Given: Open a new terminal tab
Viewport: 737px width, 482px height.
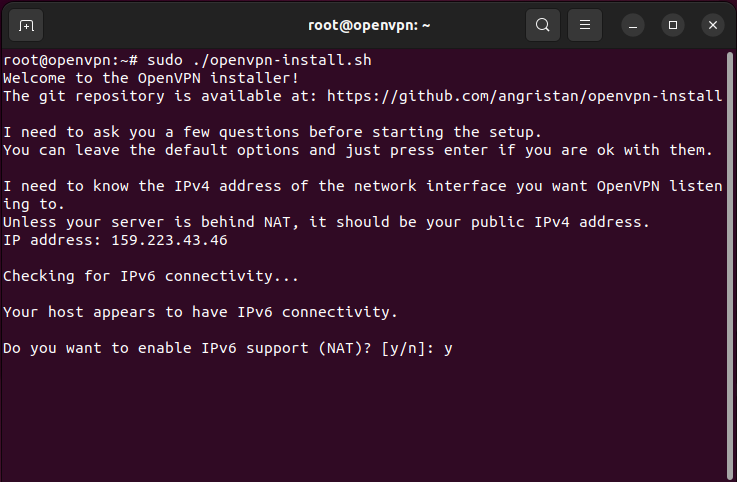Looking at the screenshot, I should (x=26, y=25).
